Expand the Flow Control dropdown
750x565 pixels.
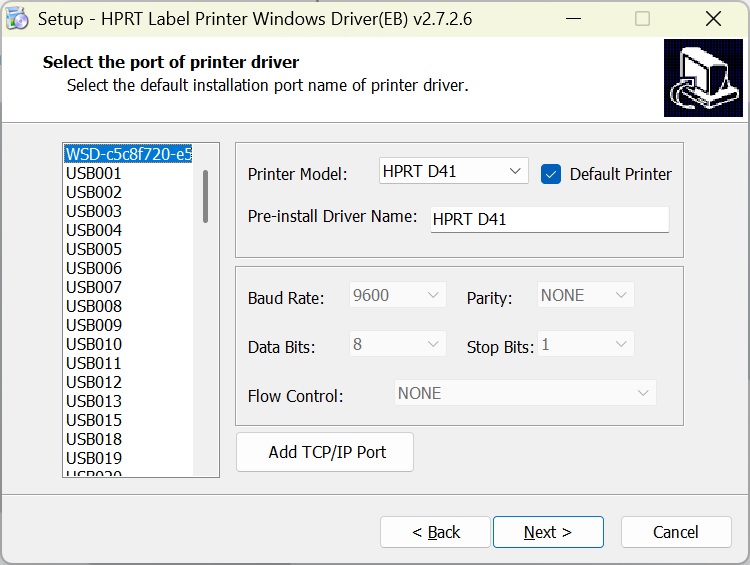525,394
